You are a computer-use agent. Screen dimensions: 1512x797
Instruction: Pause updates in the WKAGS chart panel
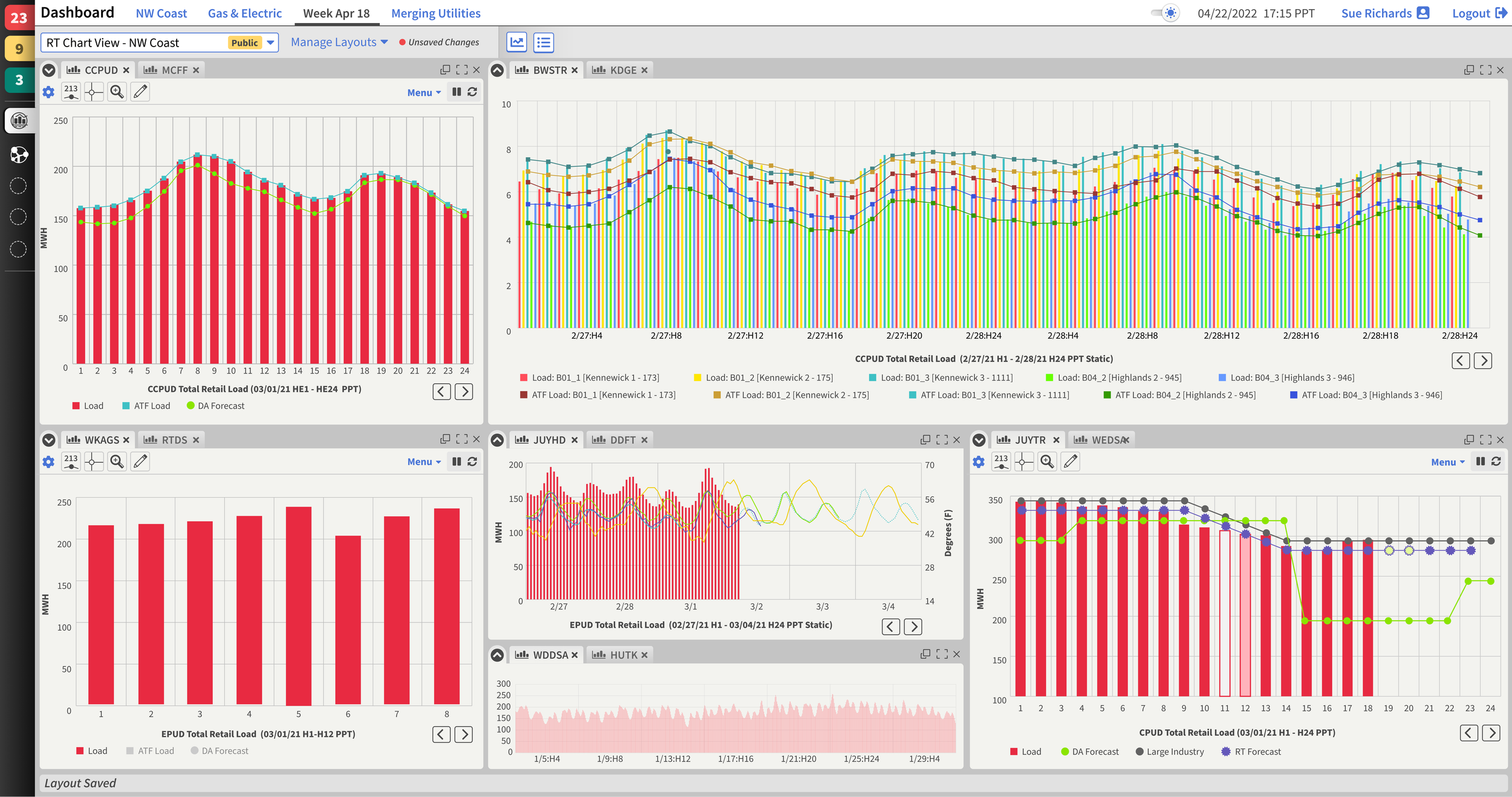point(457,462)
